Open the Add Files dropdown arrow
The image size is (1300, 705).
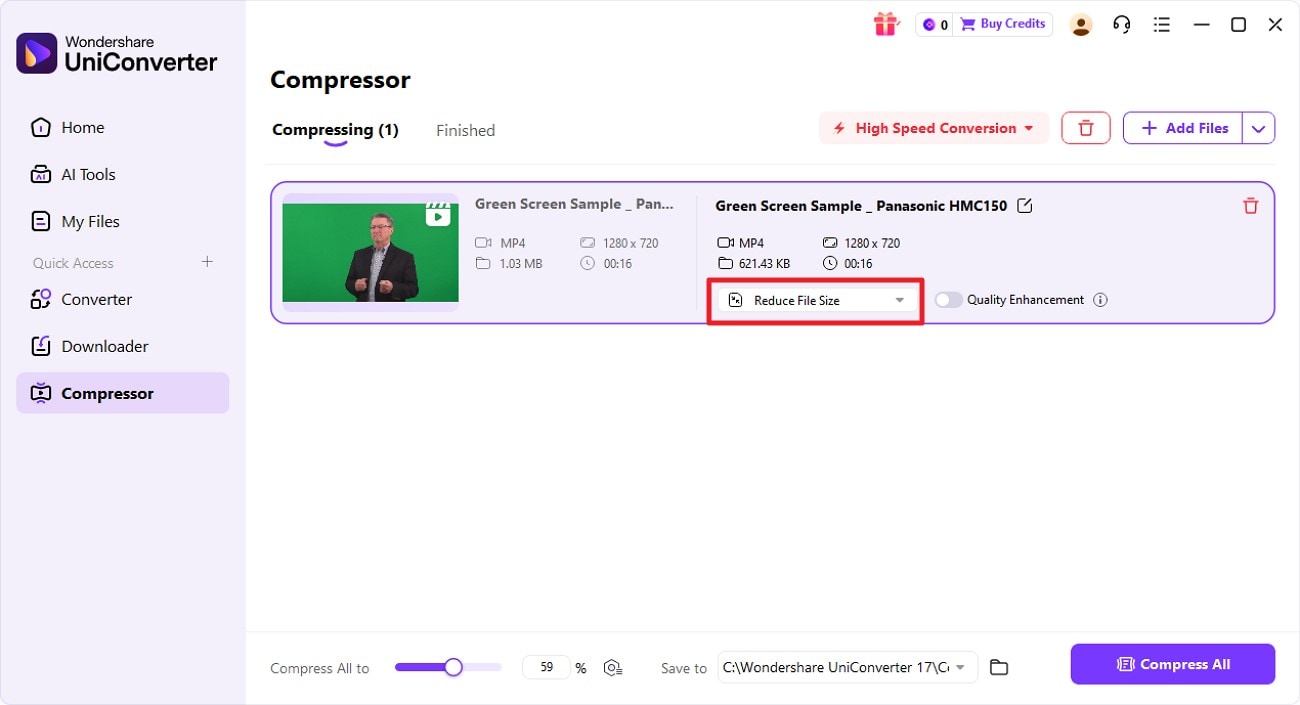point(1259,128)
